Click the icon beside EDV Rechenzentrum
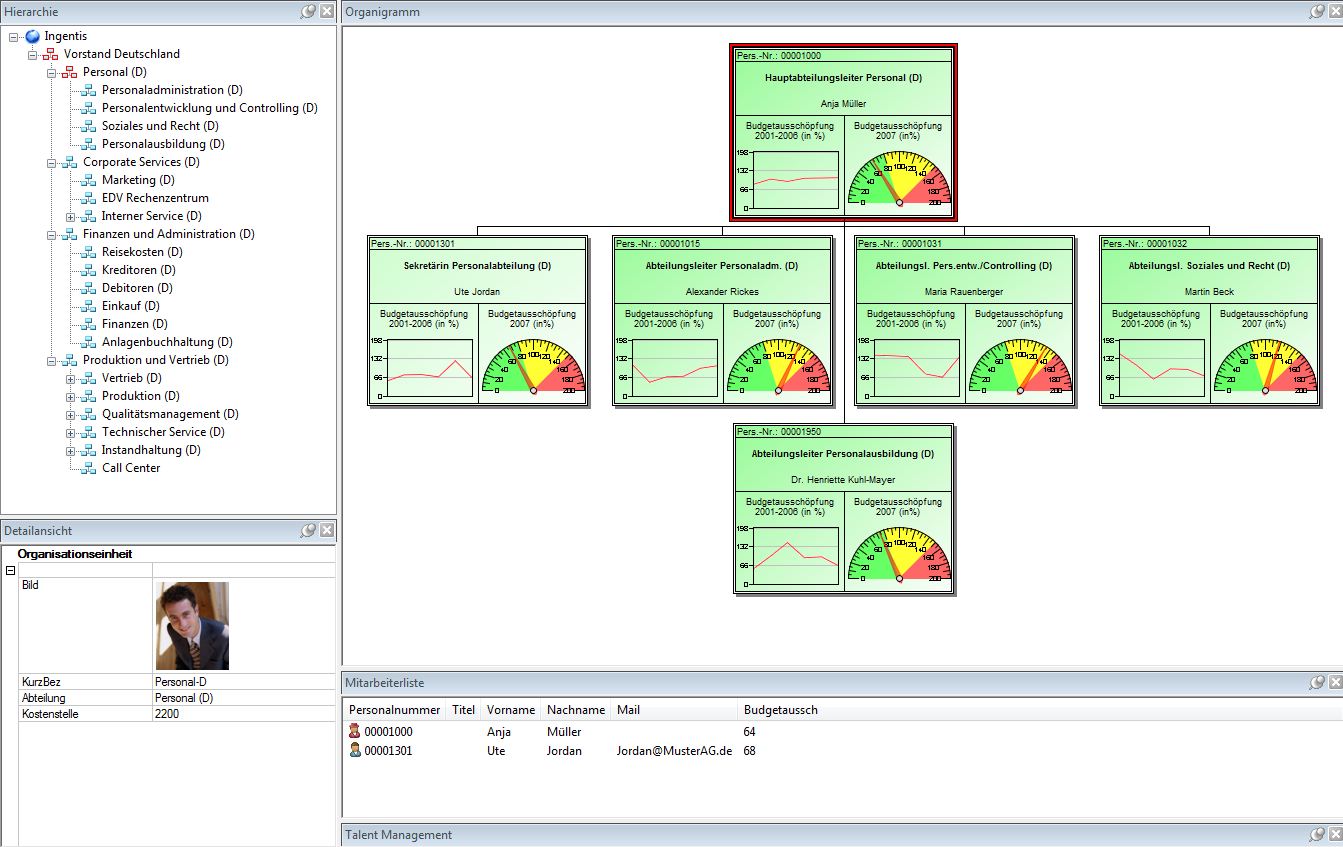1343x847 pixels. [x=89, y=198]
